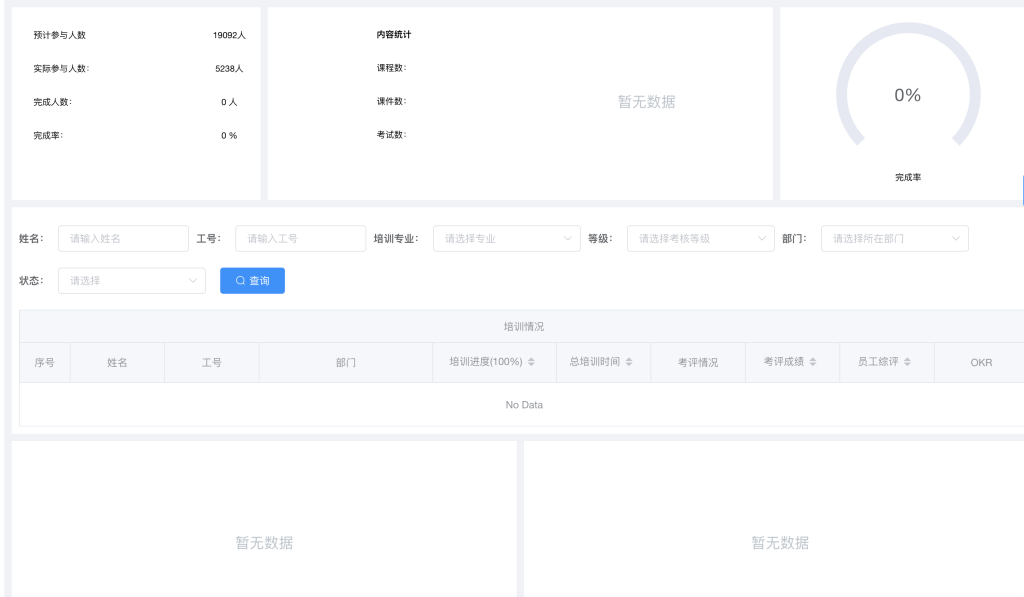Sort by 考评成绩 column arrows
The image size is (1024, 597).
(x=813, y=362)
